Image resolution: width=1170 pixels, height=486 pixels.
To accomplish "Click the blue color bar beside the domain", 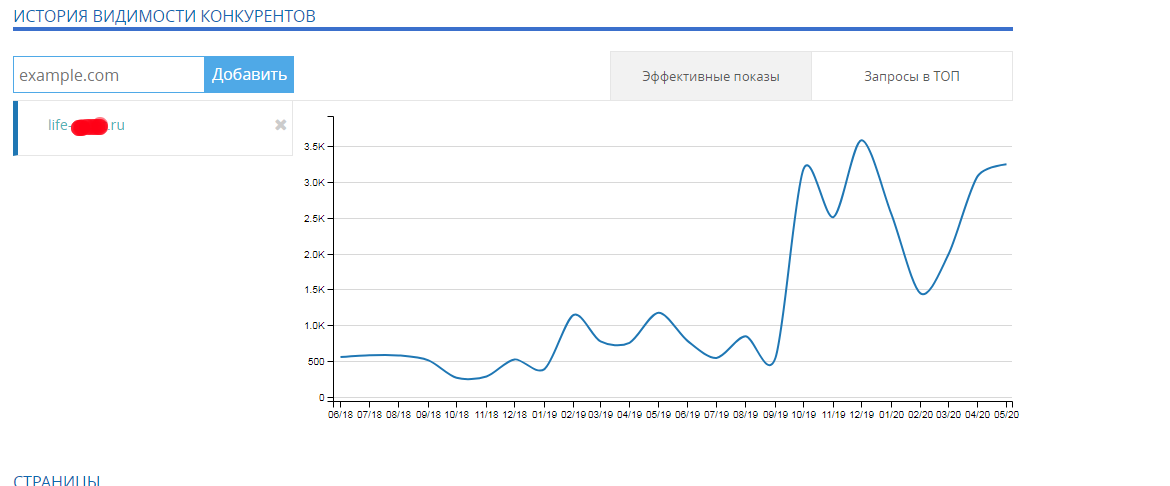I will 16,128.
